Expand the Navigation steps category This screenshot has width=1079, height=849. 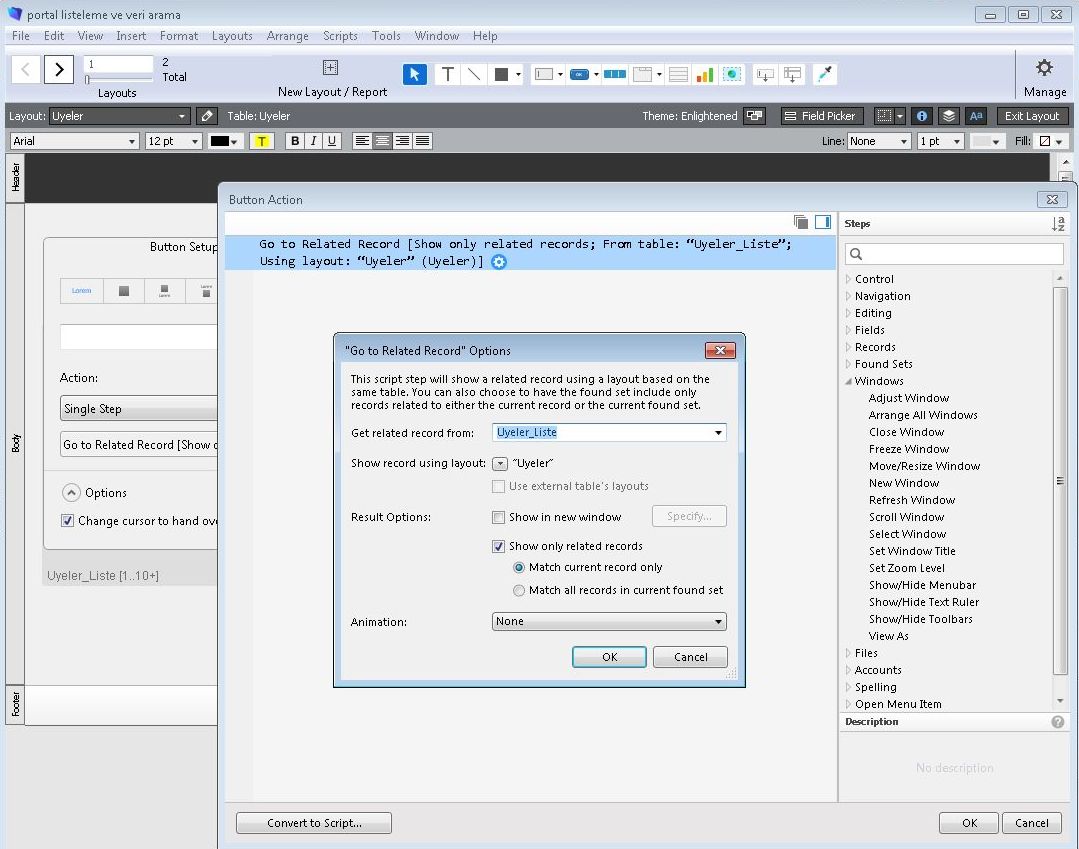[x=849, y=296]
